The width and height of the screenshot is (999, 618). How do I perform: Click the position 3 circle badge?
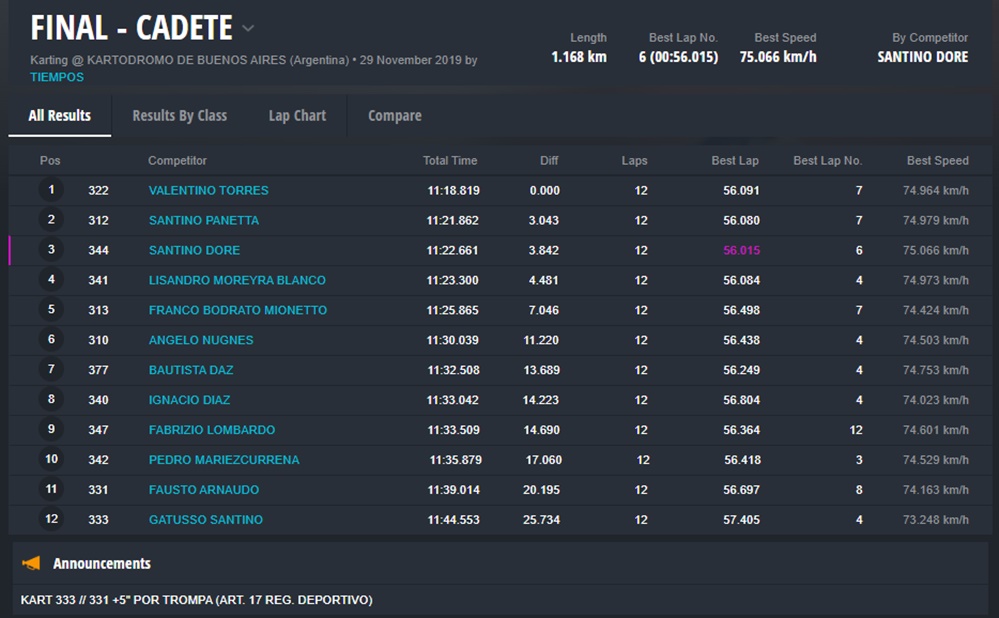coord(51,250)
